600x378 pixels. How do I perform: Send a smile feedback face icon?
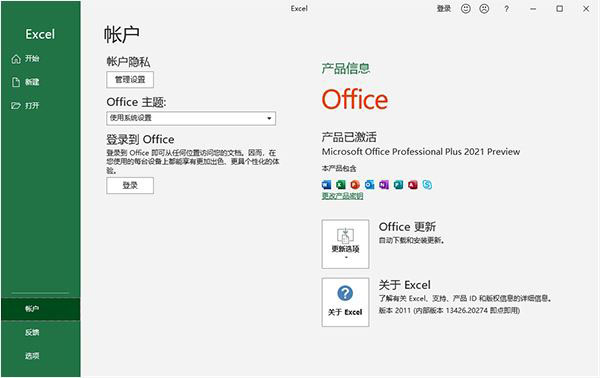pyautogui.click(x=466, y=9)
